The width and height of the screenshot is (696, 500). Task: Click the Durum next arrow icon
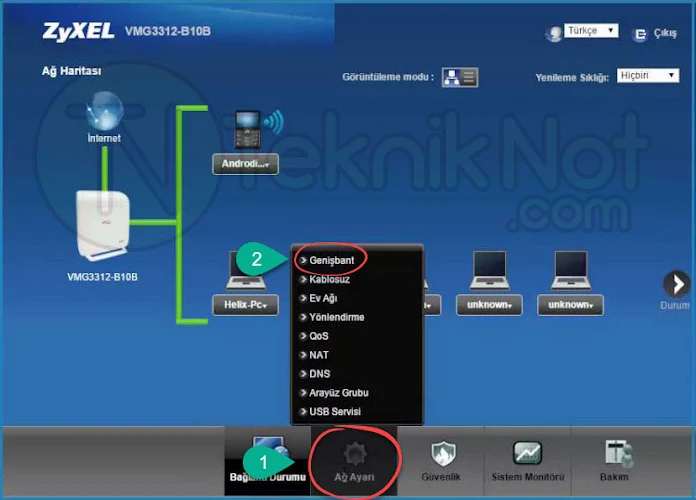tap(676, 284)
